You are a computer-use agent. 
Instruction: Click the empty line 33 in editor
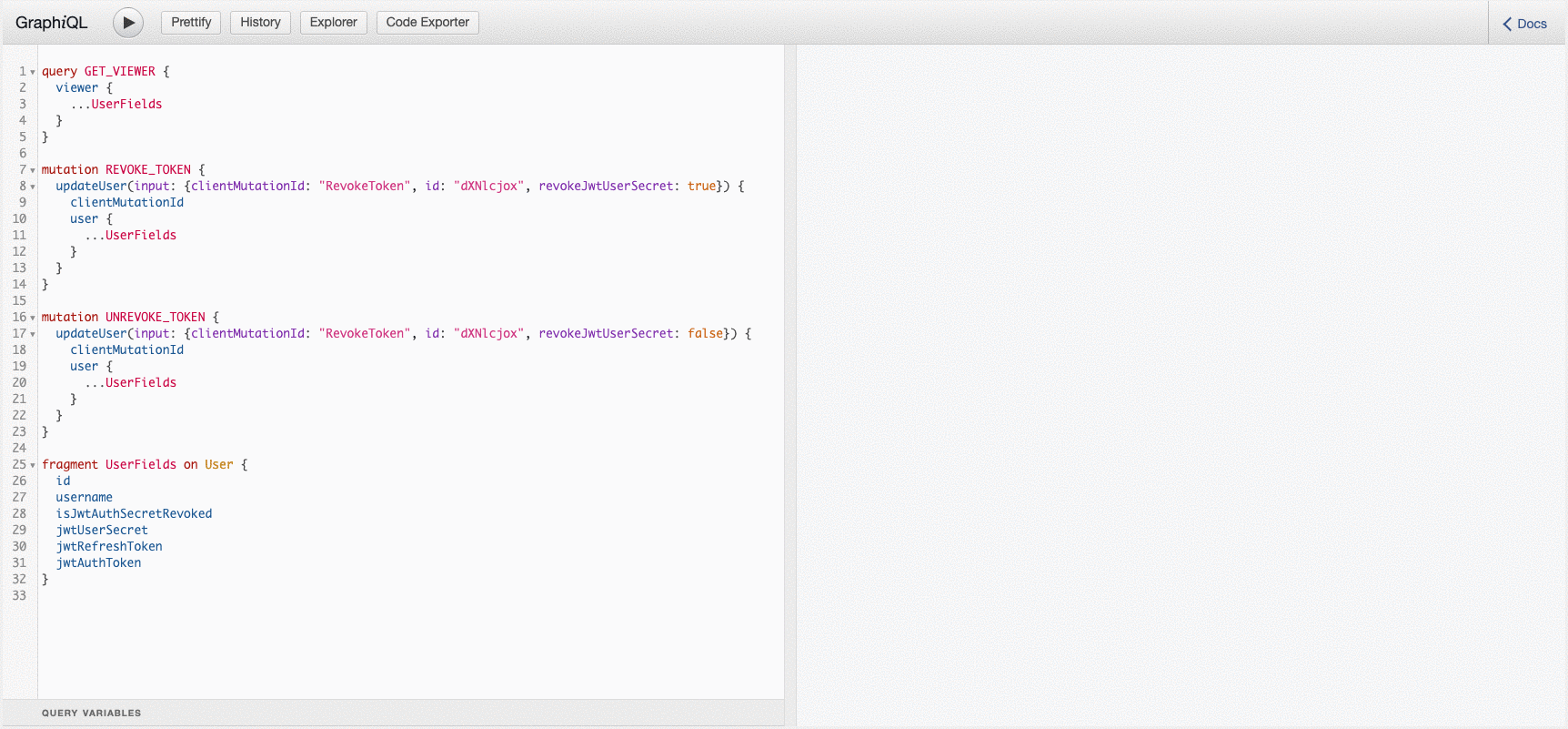coord(411,595)
